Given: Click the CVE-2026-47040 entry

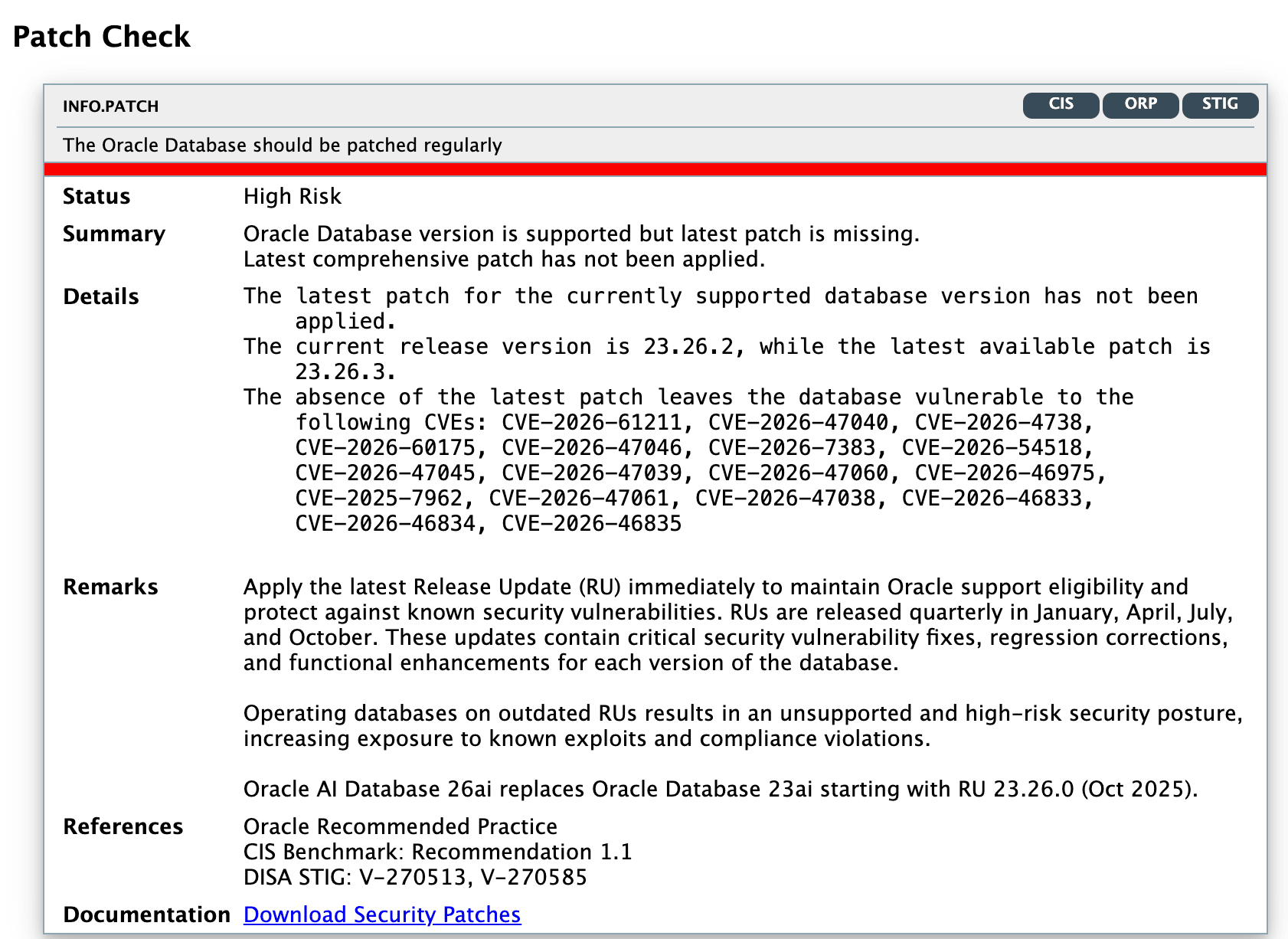Looking at the screenshot, I should [x=798, y=423].
